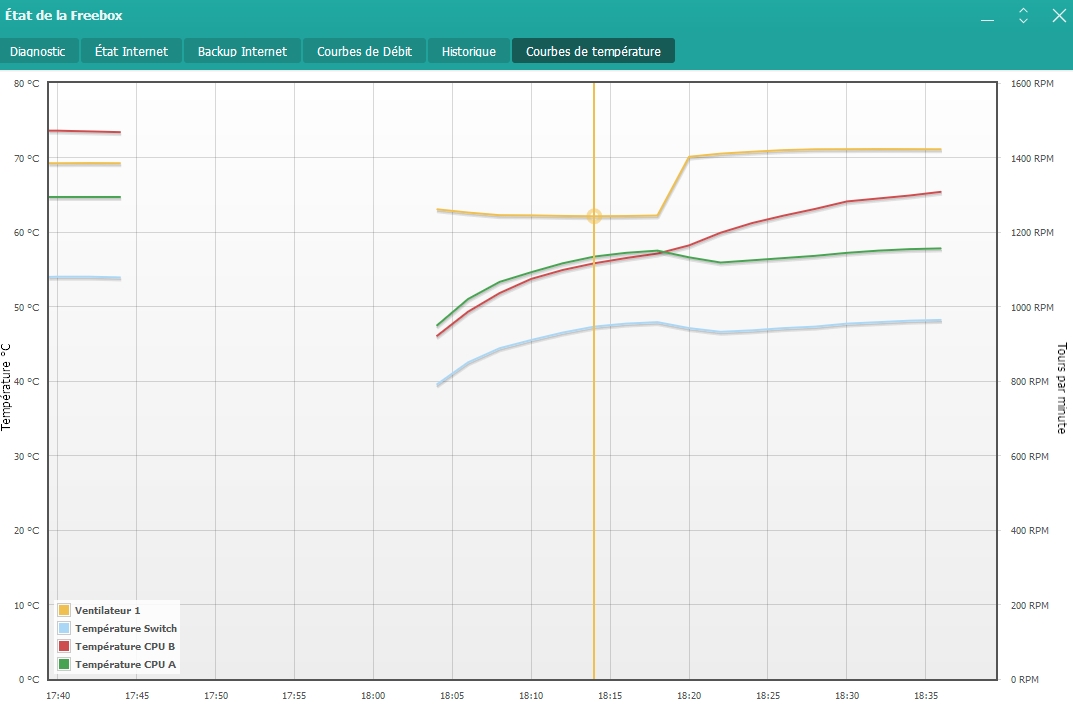The height and width of the screenshot is (722, 1073).
Task: Click the light blue Switch temperature curve
Action: click(800, 328)
